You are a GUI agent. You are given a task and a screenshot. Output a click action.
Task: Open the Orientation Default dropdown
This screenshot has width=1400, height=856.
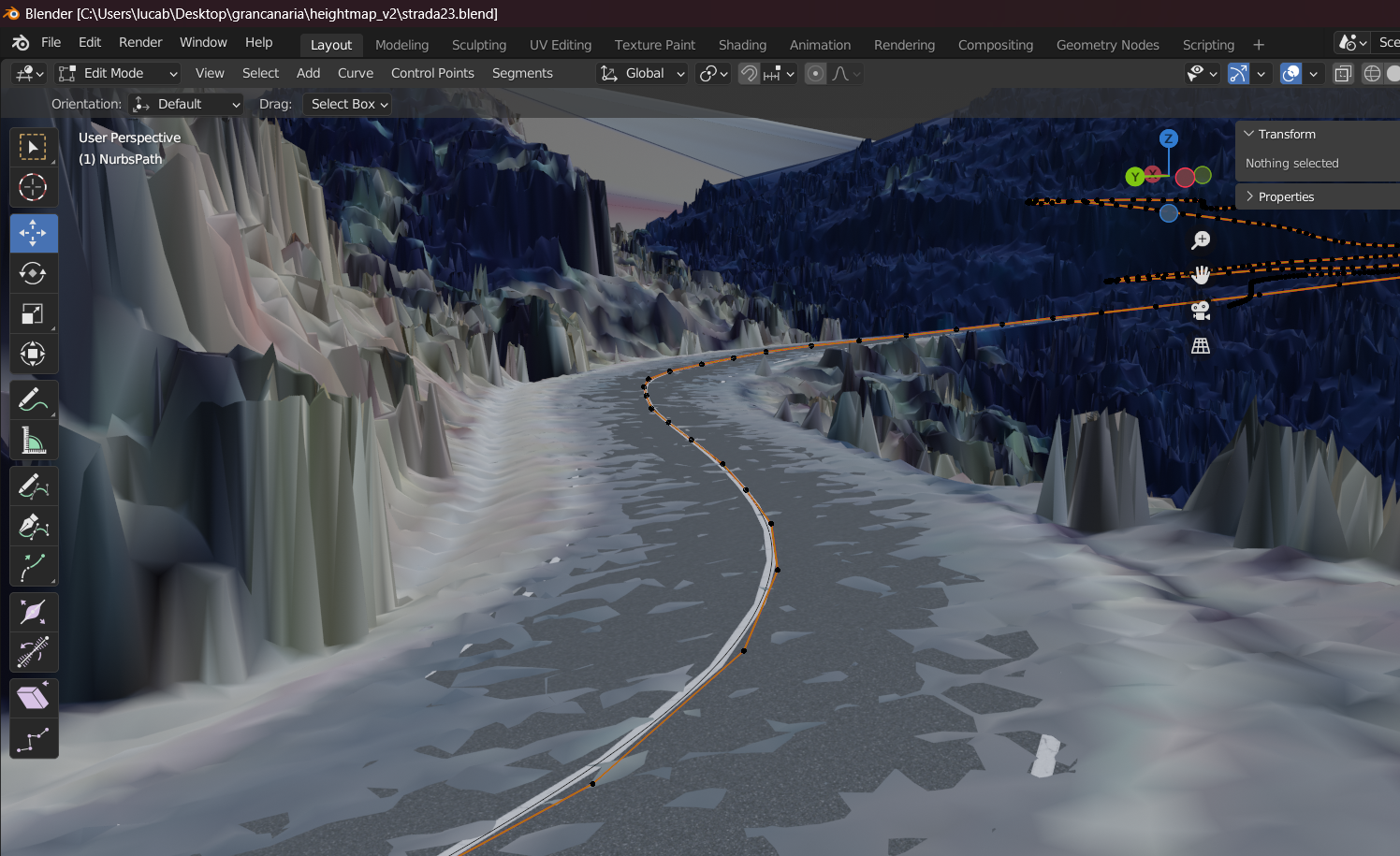185,105
